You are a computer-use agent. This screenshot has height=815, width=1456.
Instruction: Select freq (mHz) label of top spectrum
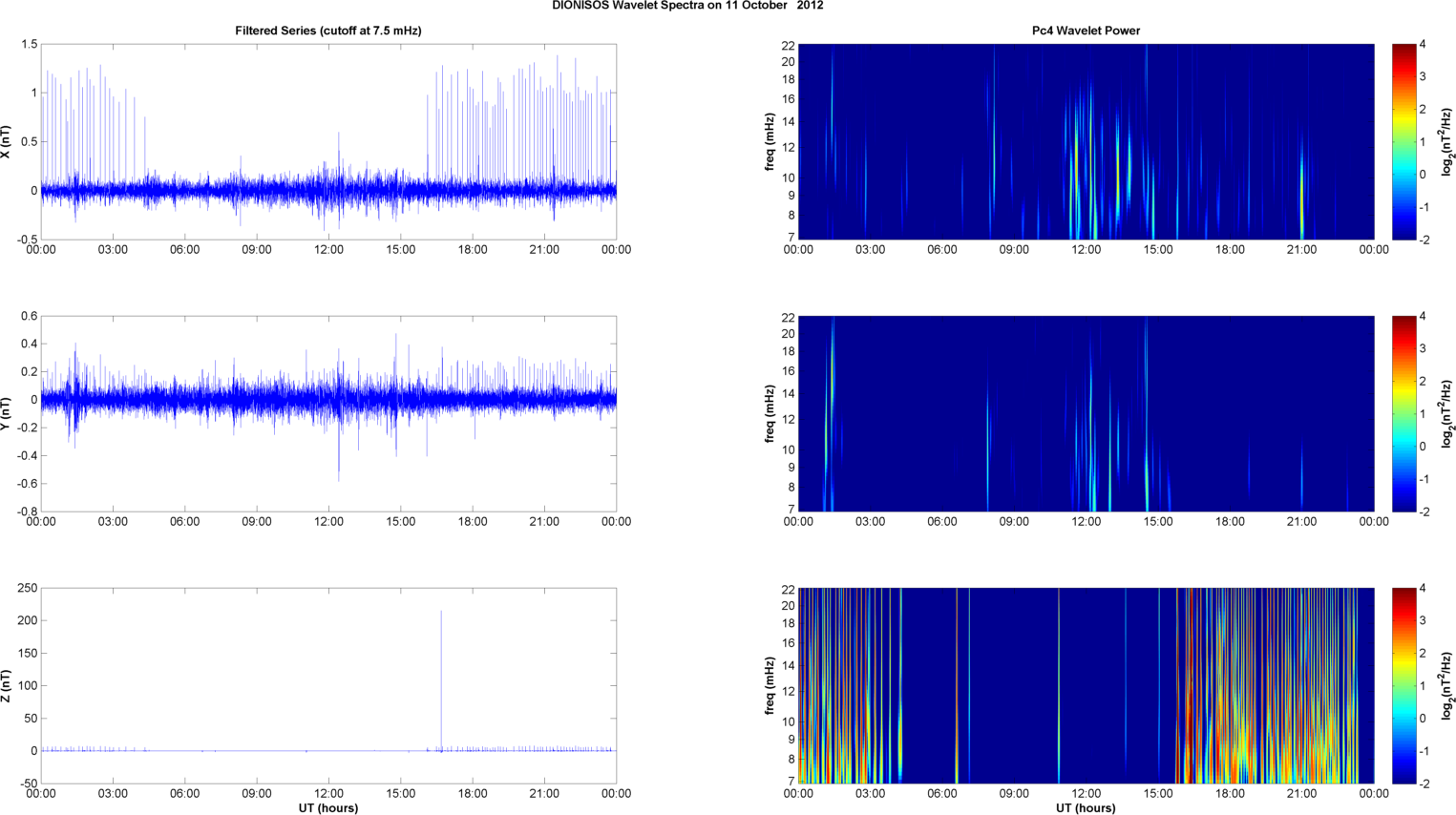pyautogui.click(x=770, y=141)
